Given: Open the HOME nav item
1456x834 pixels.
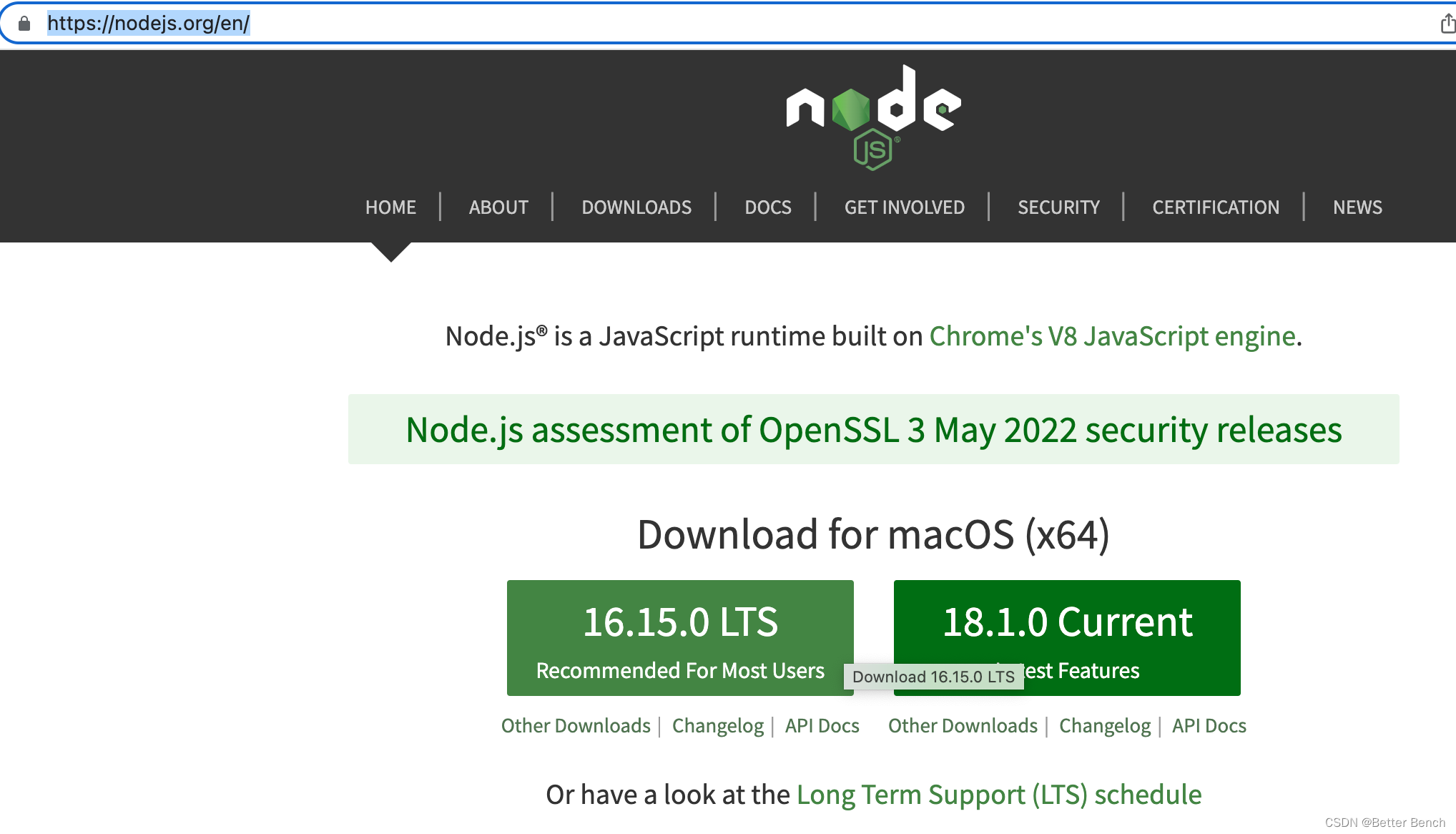Looking at the screenshot, I should tap(390, 207).
